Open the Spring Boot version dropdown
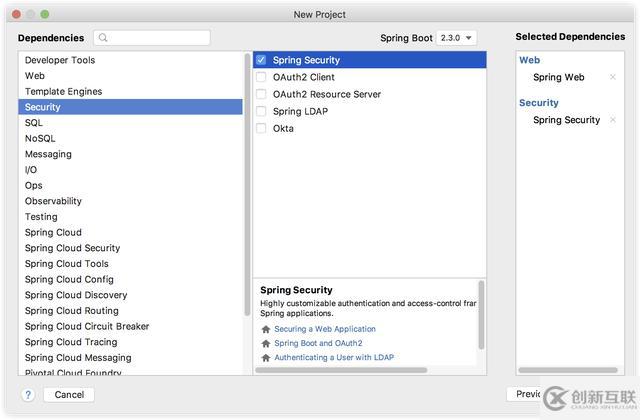 [456, 38]
